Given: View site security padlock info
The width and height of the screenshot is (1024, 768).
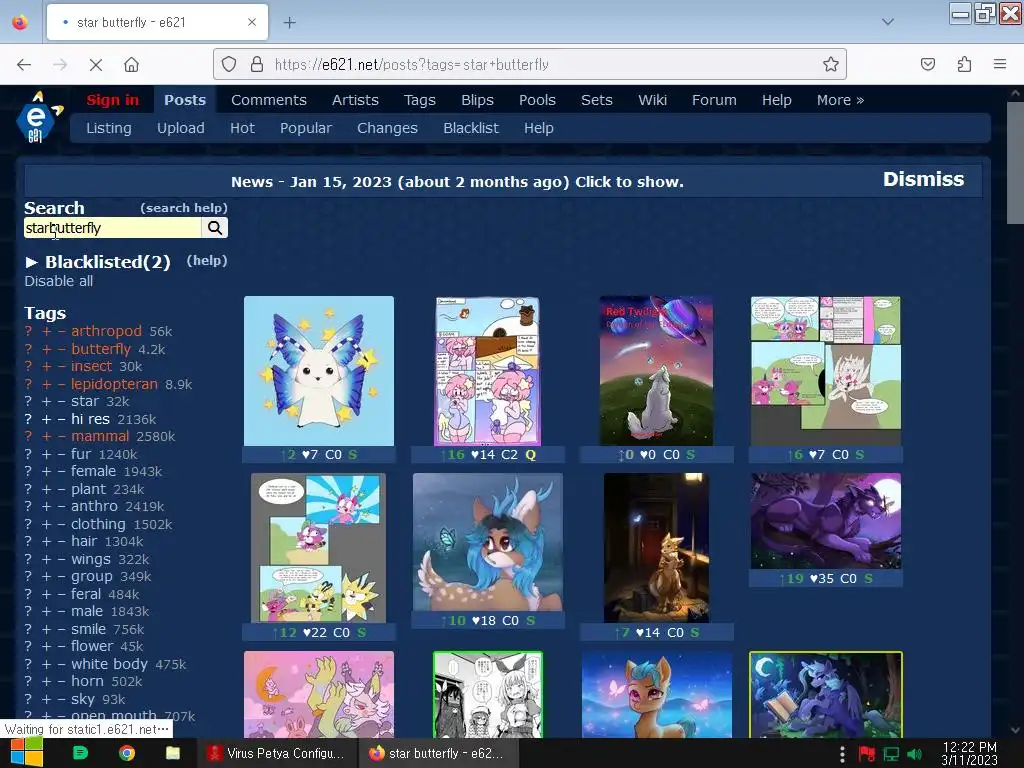Looking at the screenshot, I should click(257, 64).
